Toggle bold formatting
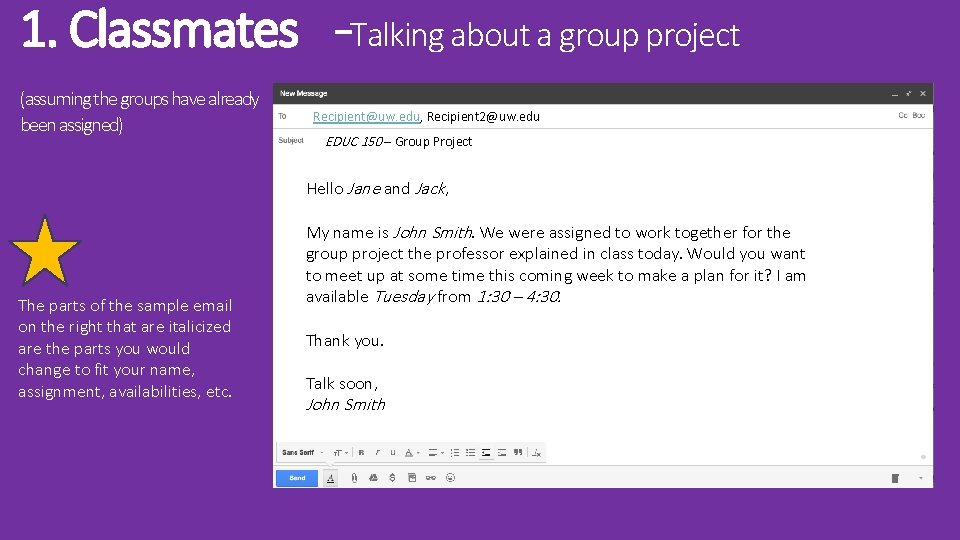960x540 pixels. click(x=362, y=453)
